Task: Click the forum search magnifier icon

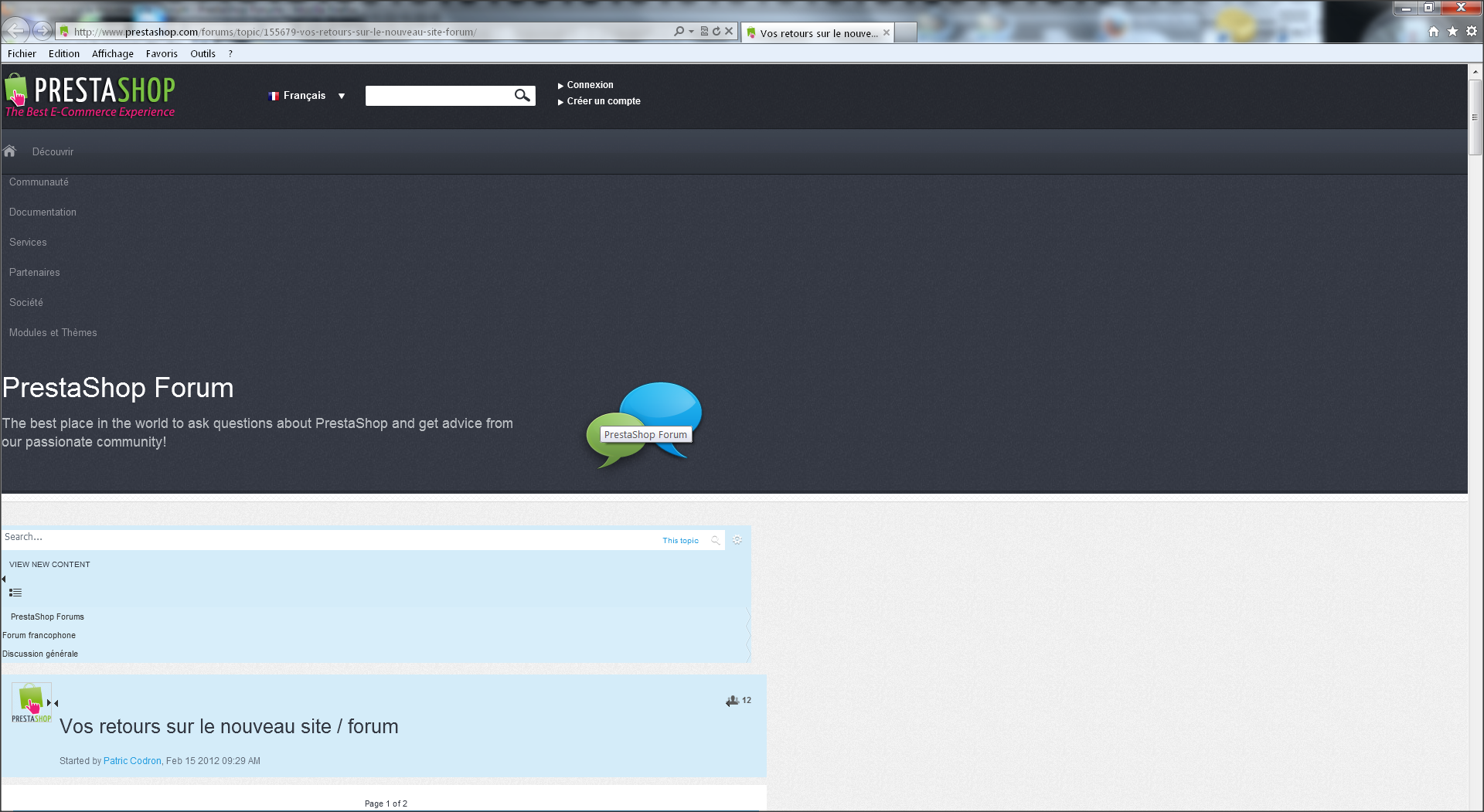Action: click(716, 540)
